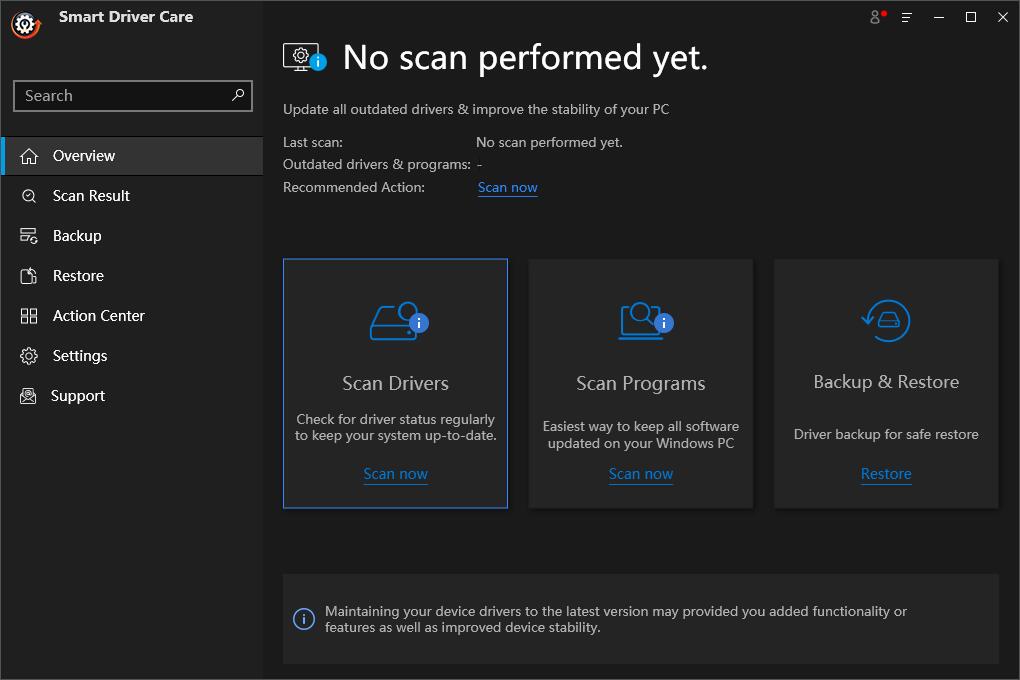Open the Action Center section
This screenshot has height=680, width=1020.
tap(100, 315)
